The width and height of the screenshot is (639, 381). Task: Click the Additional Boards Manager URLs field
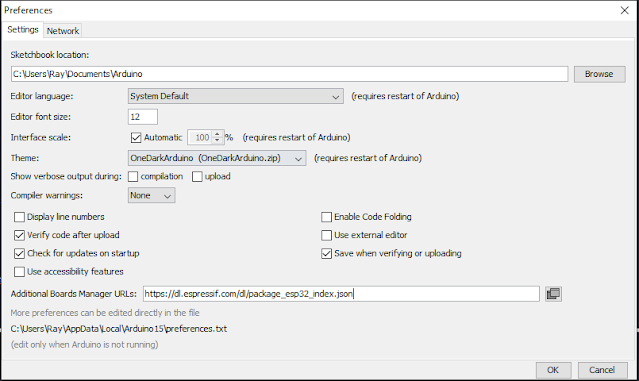(341, 294)
